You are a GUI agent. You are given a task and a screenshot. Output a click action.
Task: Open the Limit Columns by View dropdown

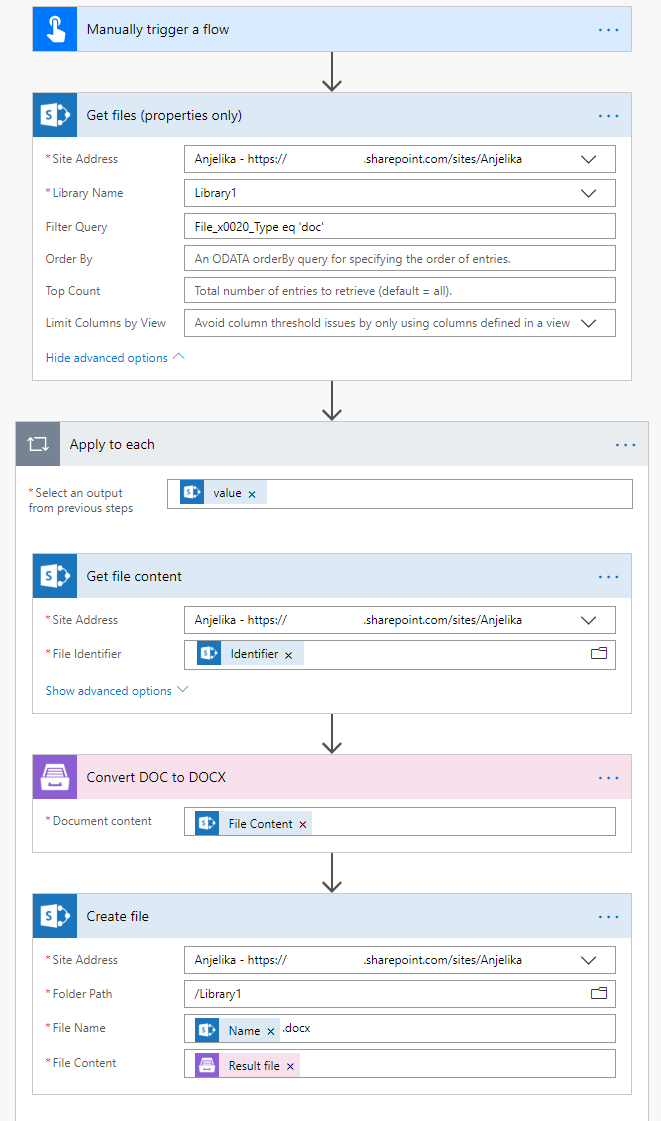588,323
